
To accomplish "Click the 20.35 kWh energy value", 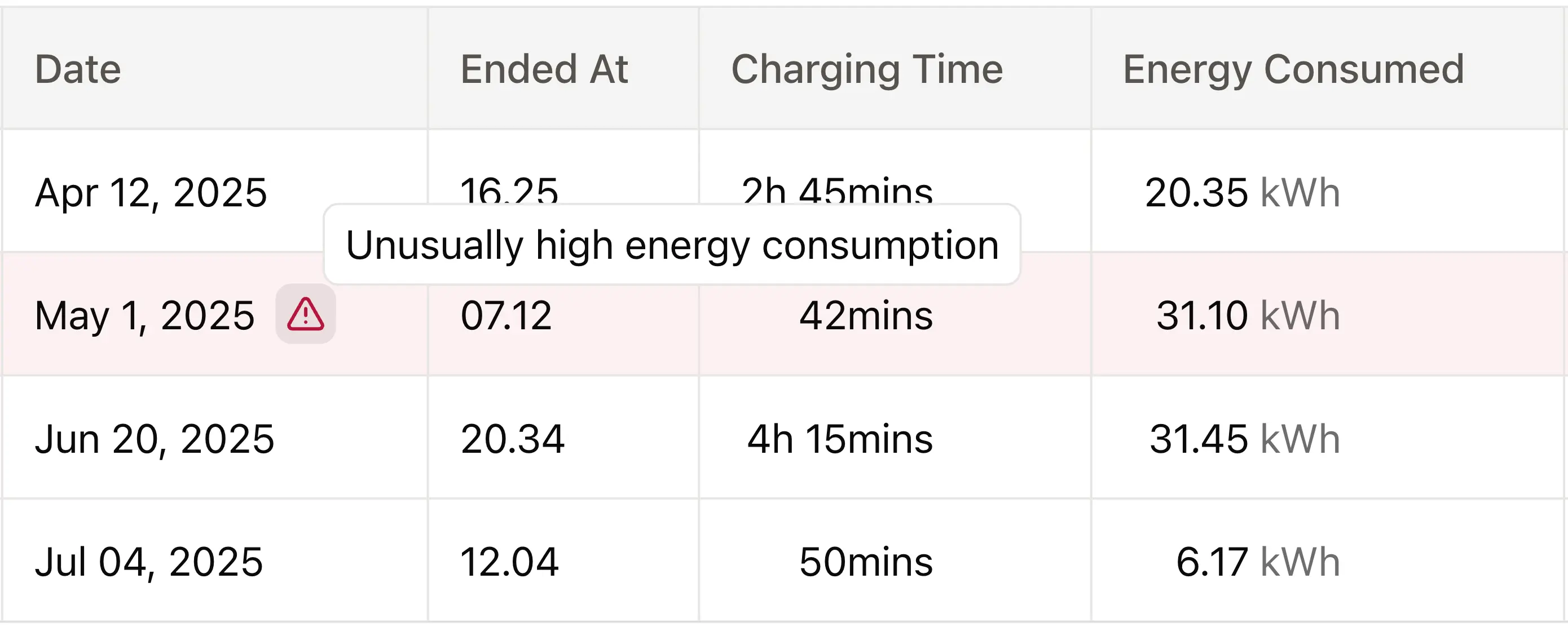I will [x=1242, y=193].
